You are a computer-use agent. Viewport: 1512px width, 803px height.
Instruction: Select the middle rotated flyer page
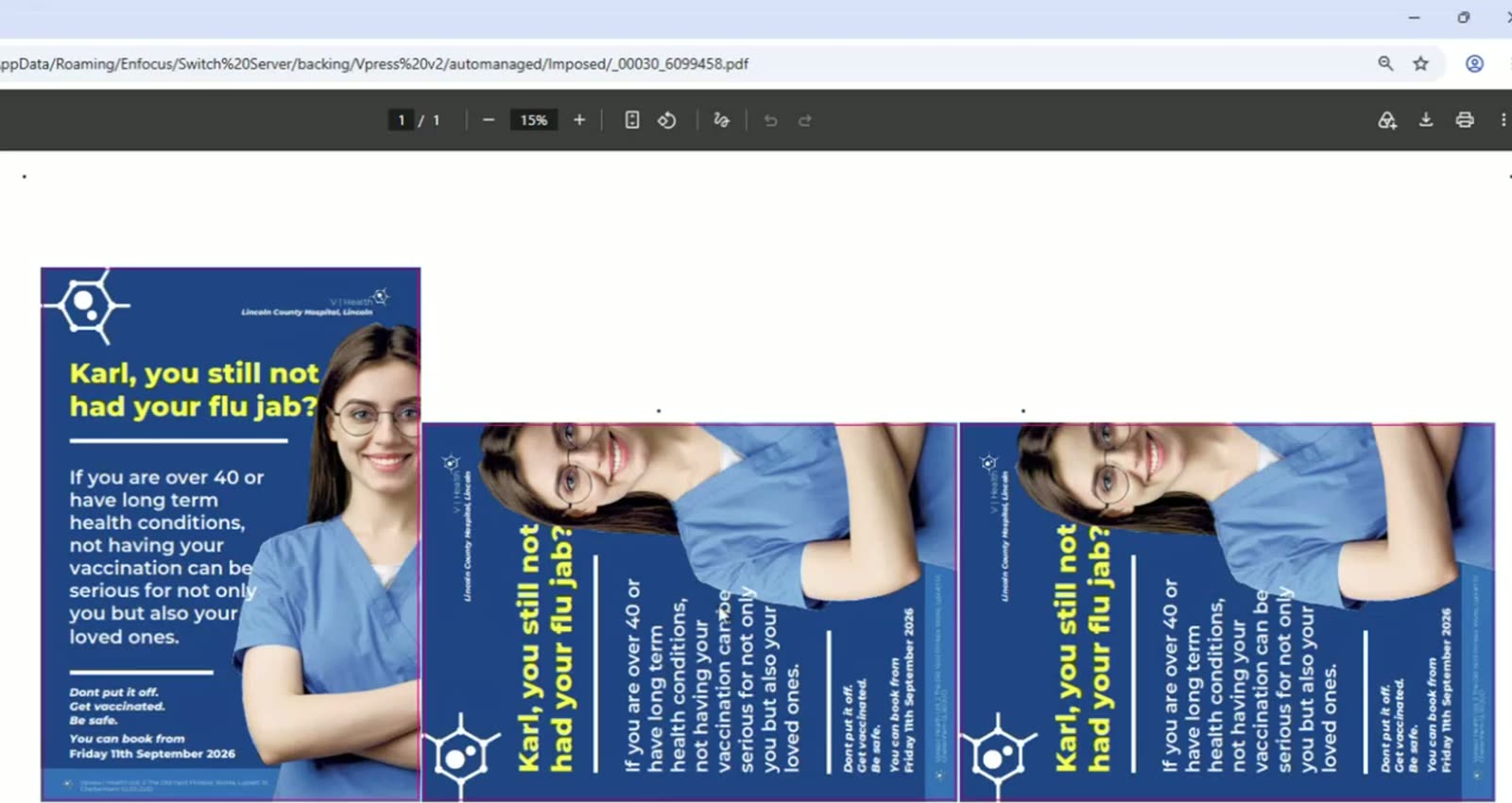coord(689,612)
